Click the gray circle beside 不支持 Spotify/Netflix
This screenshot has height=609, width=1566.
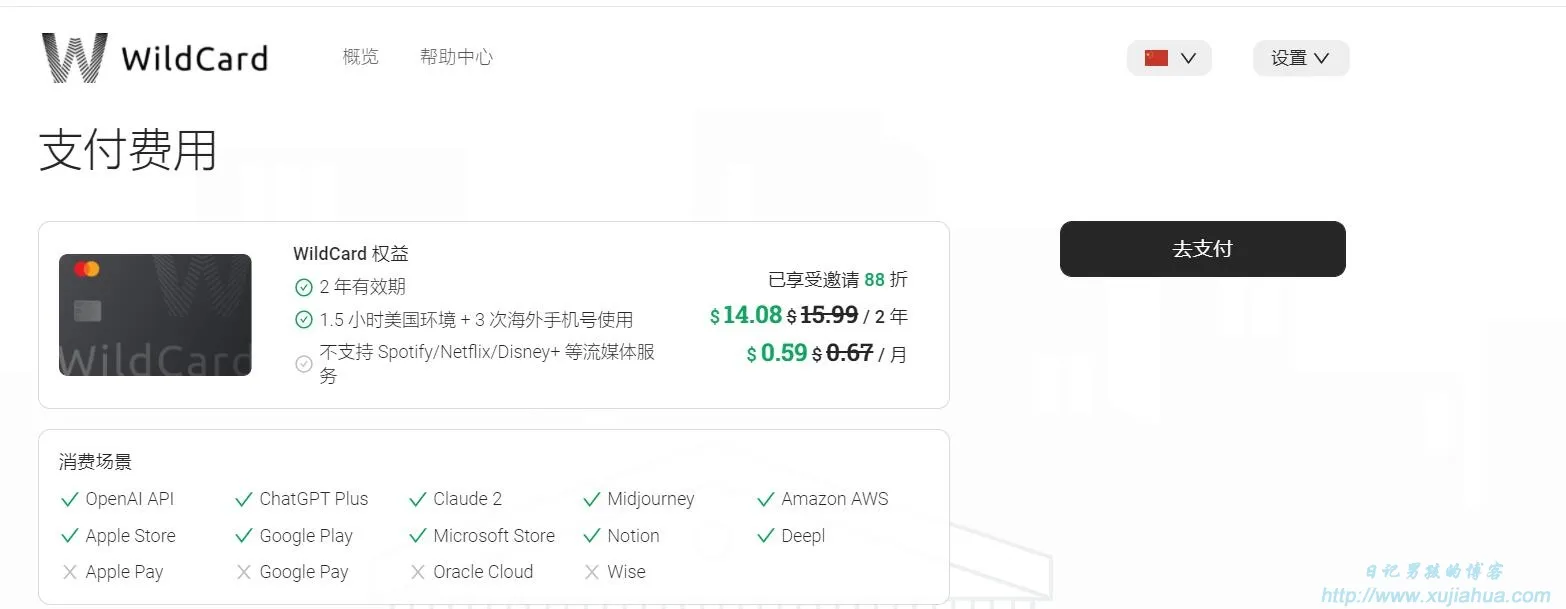[x=304, y=363]
